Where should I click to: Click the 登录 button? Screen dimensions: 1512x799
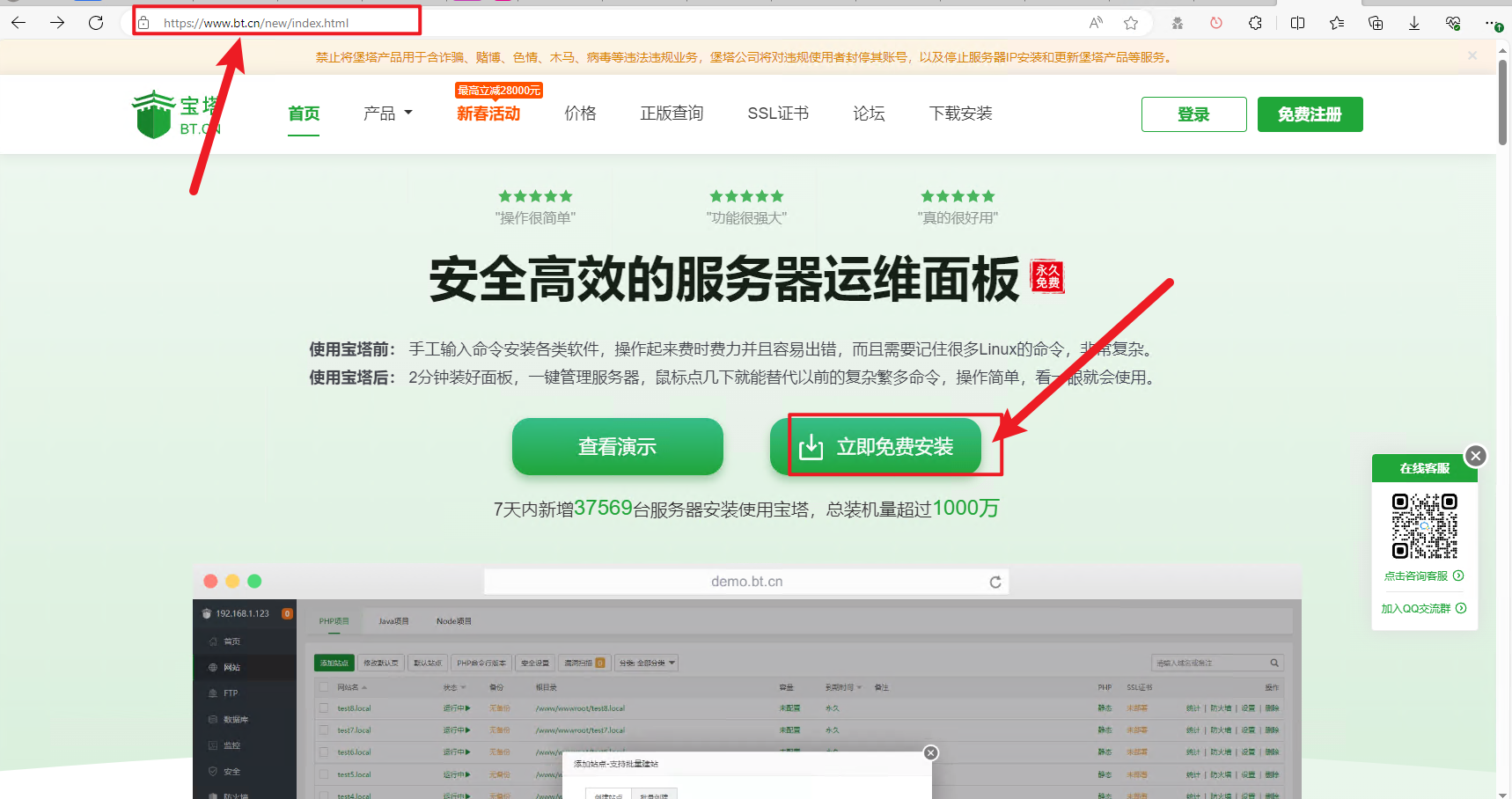(1193, 114)
